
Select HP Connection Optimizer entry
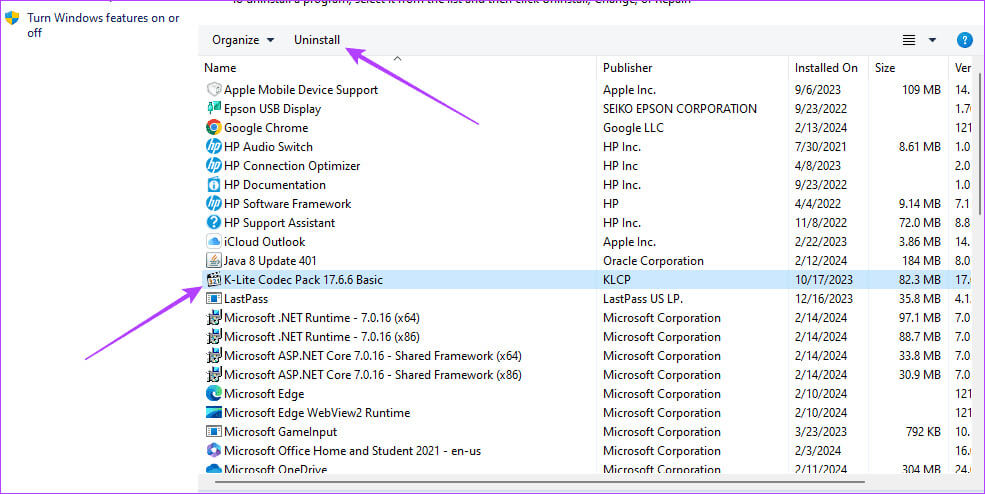(x=292, y=166)
